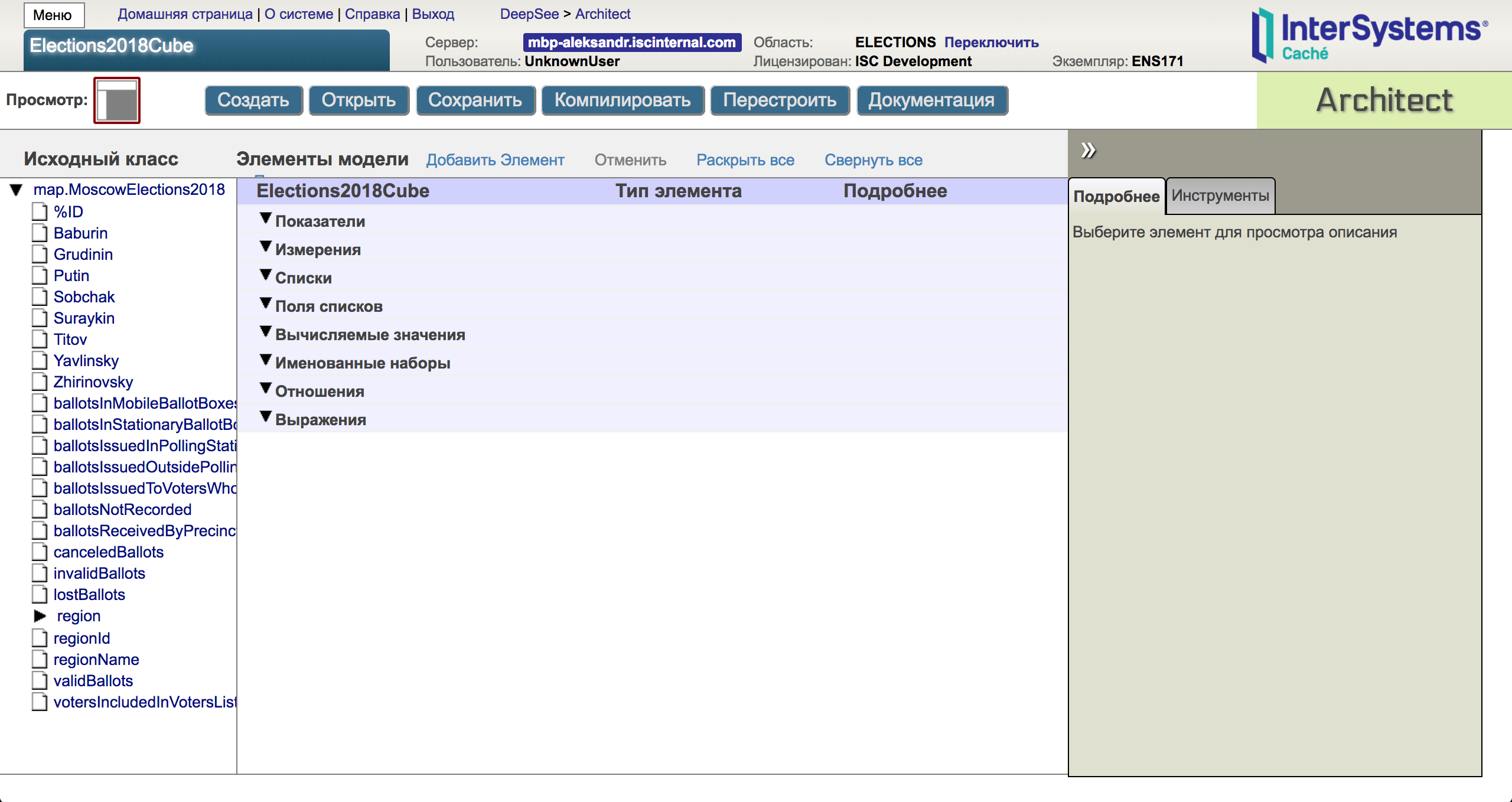The height and width of the screenshot is (802, 1512).
Task: Toggle checkbox next to validBallots field
Action: point(39,681)
